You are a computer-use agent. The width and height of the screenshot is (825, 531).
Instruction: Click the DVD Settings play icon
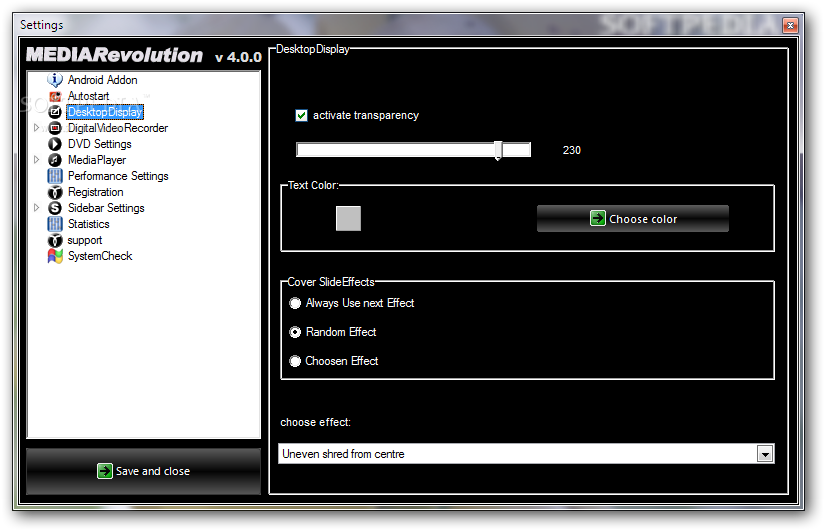point(55,144)
